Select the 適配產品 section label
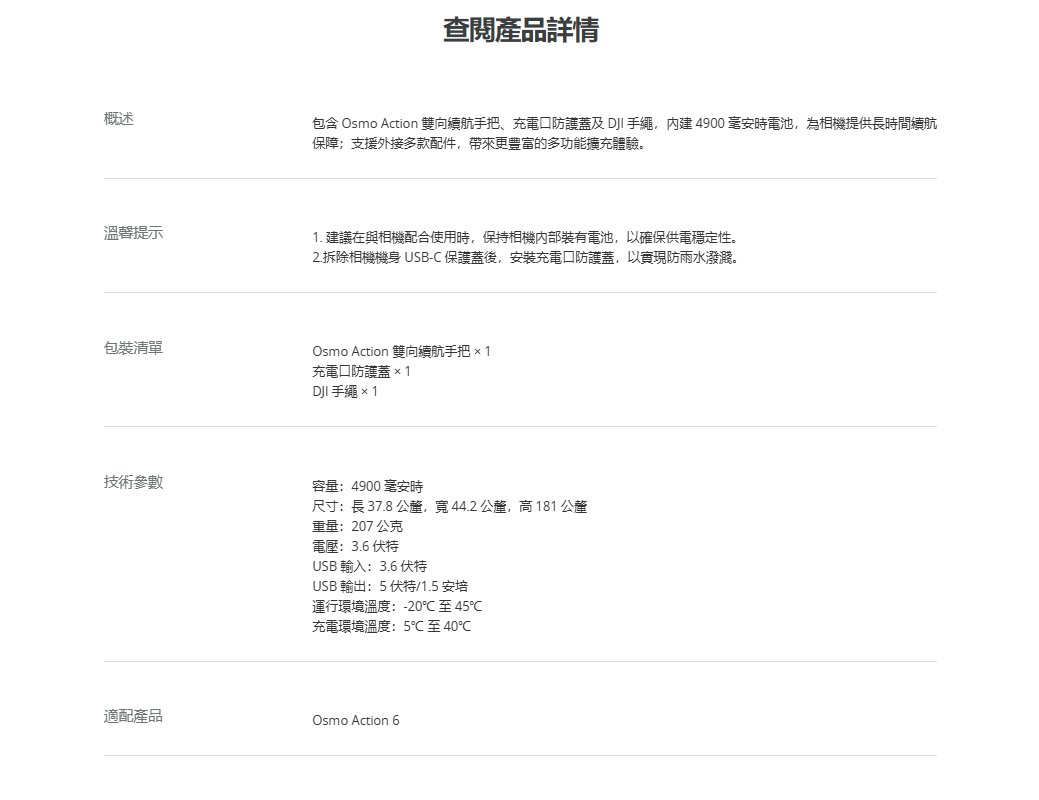The height and width of the screenshot is (800, 1039). pos(133,716)
